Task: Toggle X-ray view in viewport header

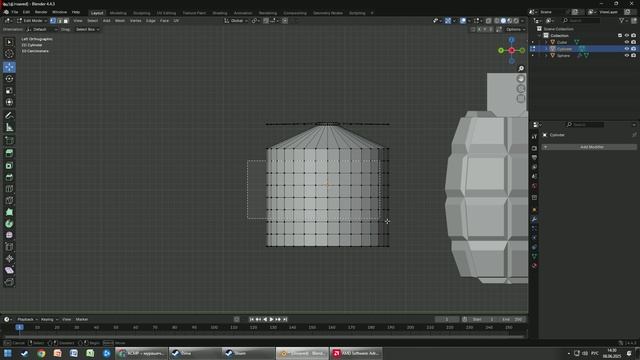Action: [489, 20]
